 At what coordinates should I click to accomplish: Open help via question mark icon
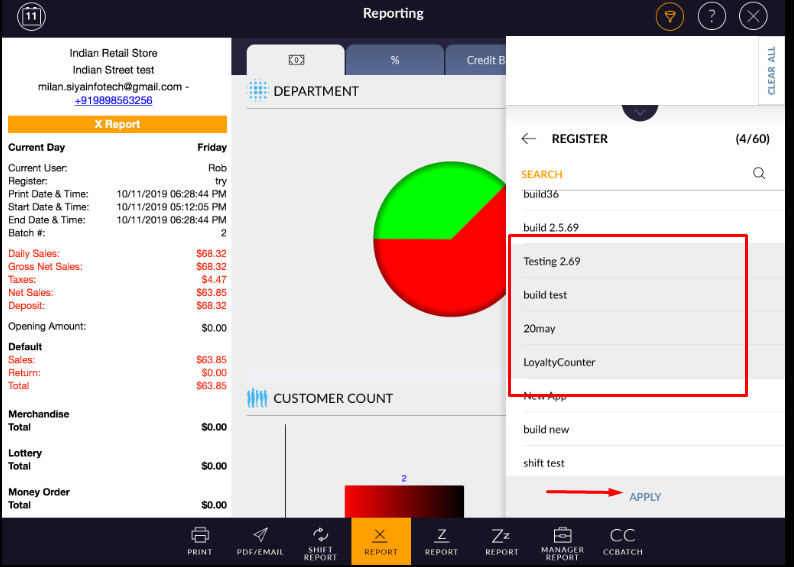click(711, 16)
